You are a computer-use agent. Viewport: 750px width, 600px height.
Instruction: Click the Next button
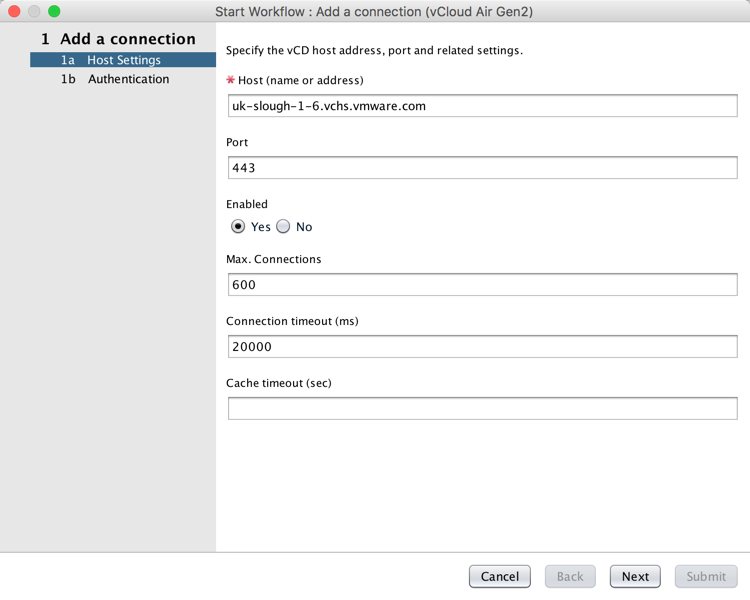[x=635, y=577]
